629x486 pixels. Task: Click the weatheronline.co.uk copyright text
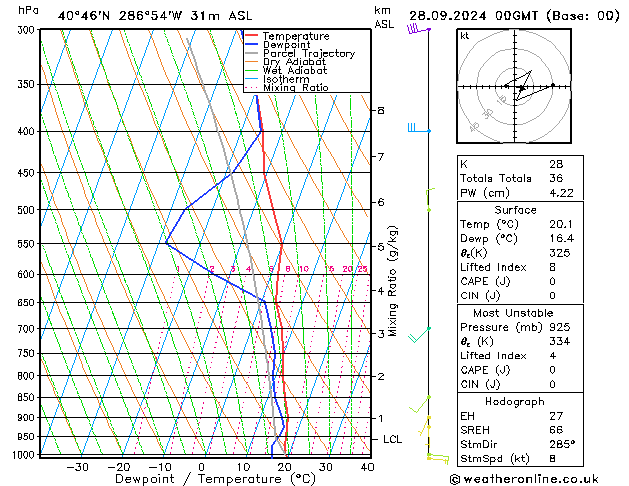point(524,479)
